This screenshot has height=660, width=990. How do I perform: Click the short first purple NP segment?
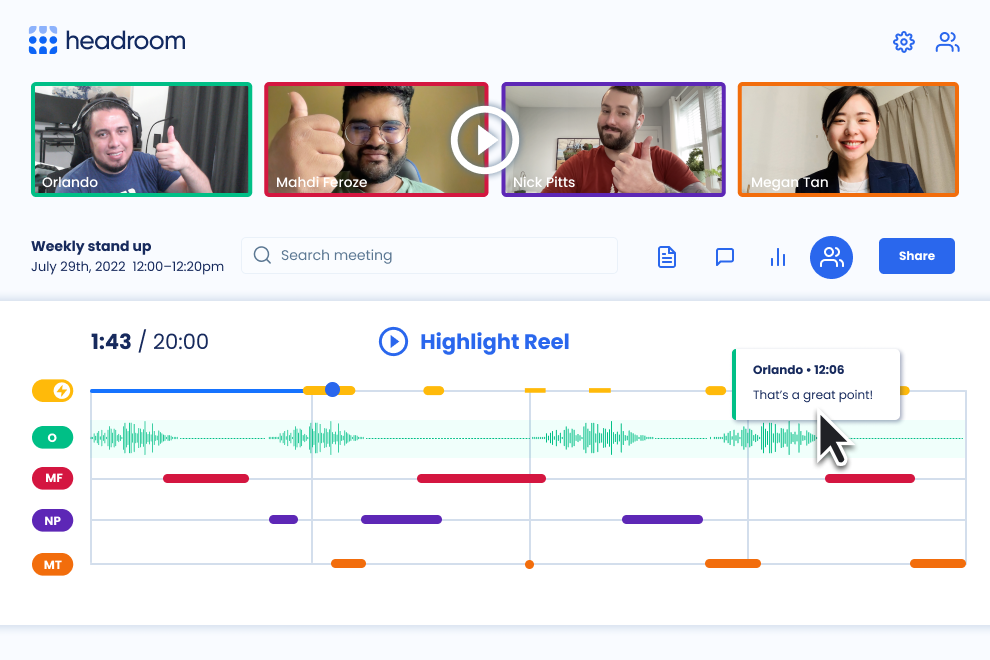pos(283,520)
